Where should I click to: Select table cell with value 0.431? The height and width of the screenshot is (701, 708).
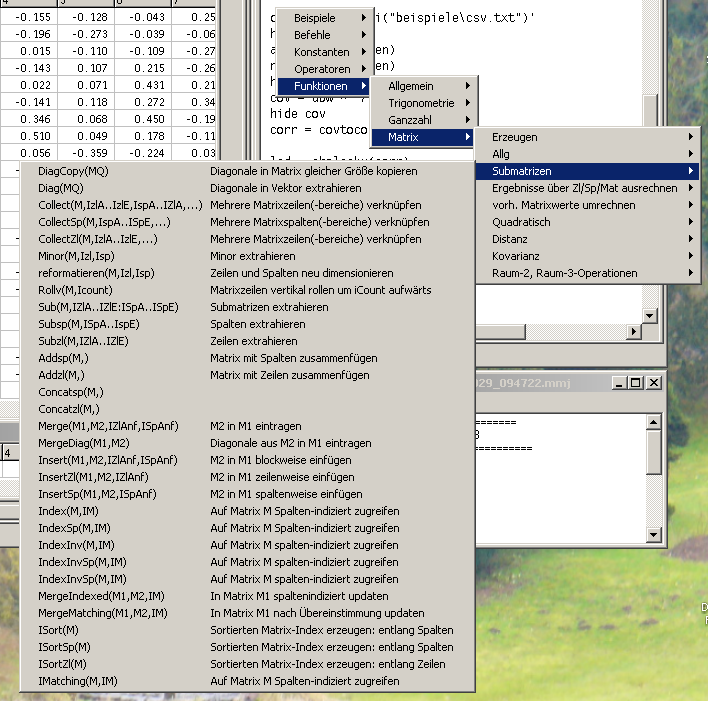pos(143,85)
